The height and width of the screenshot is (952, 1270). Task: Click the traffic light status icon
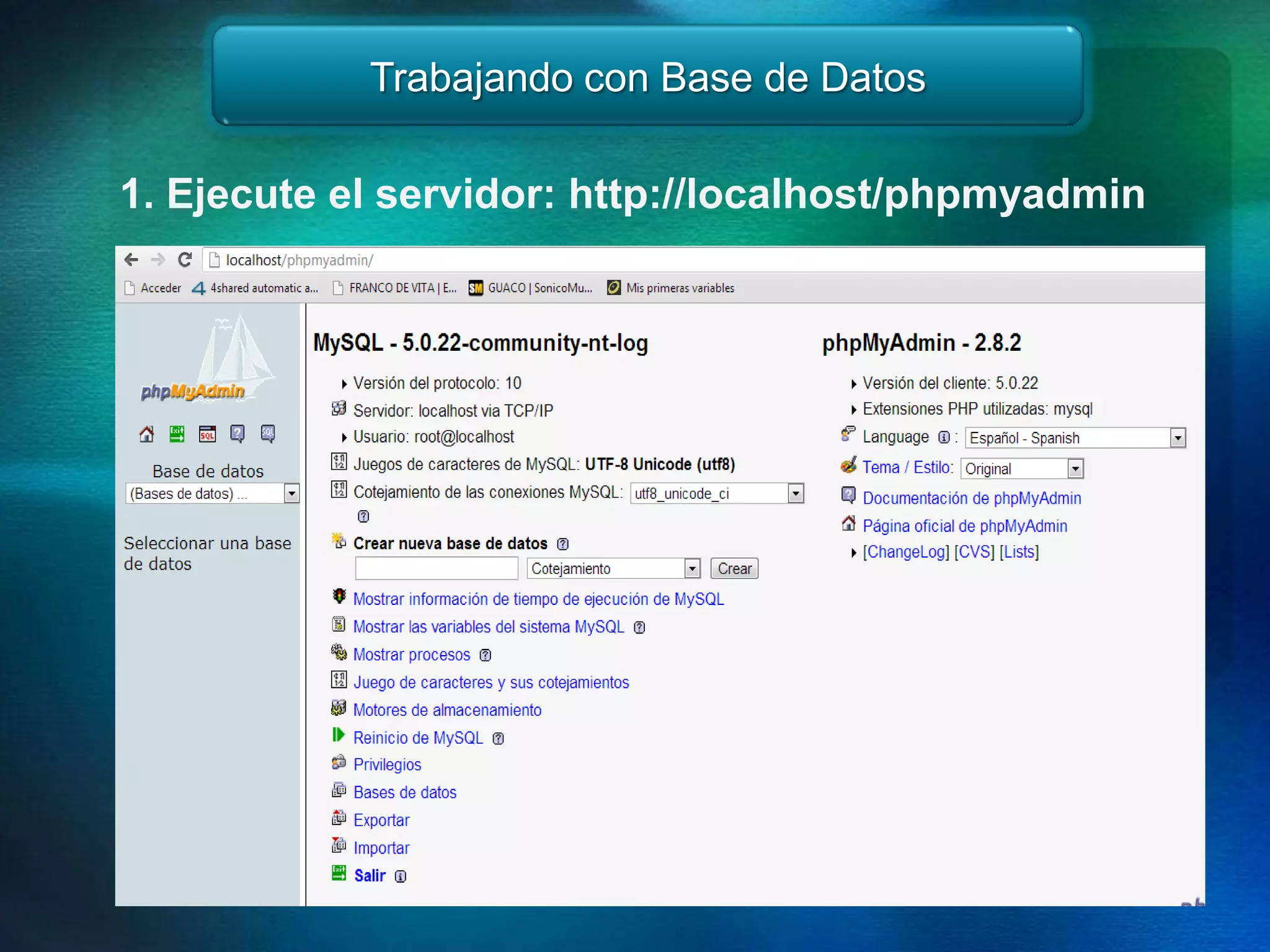[339, 596]
